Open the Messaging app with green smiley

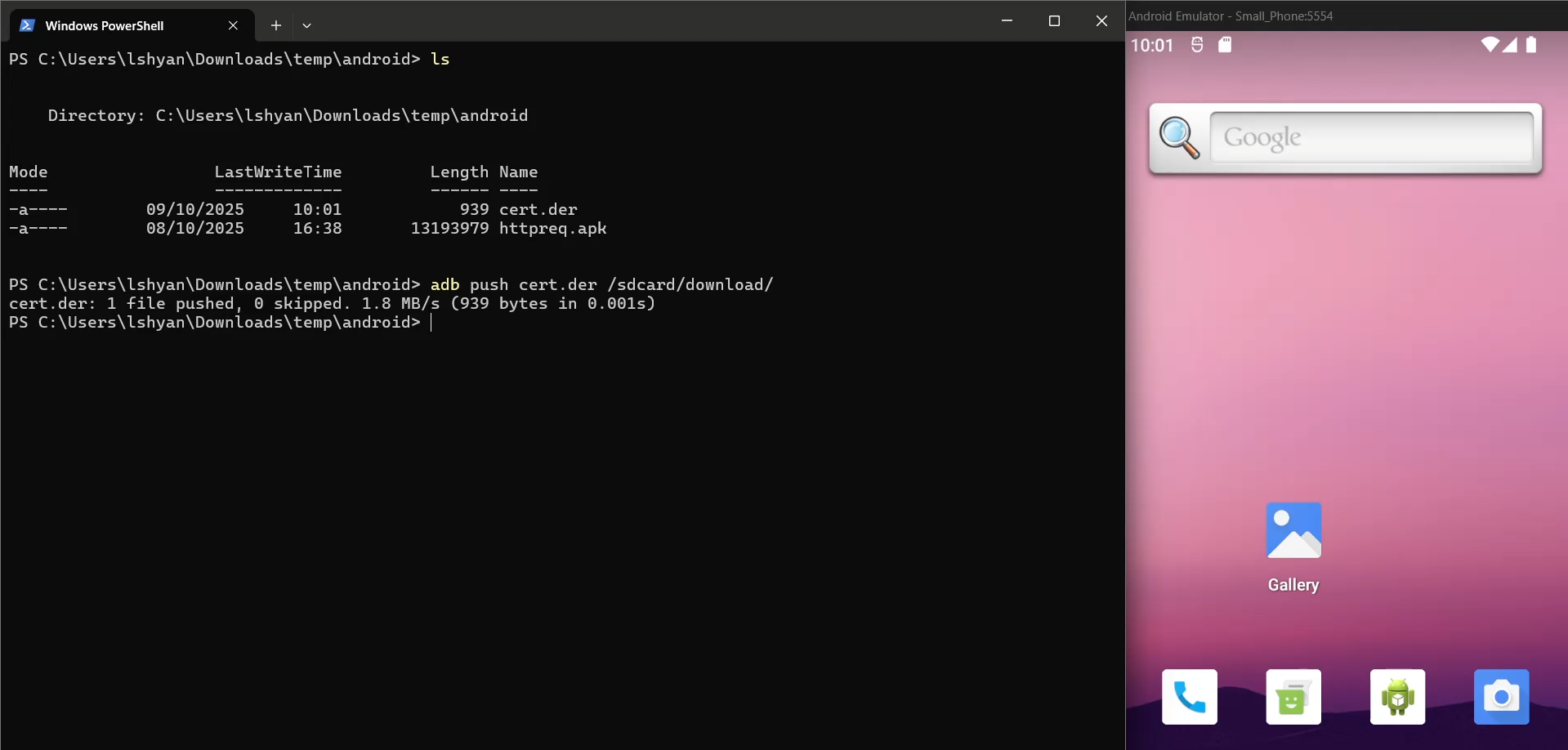click(1293, 697)
